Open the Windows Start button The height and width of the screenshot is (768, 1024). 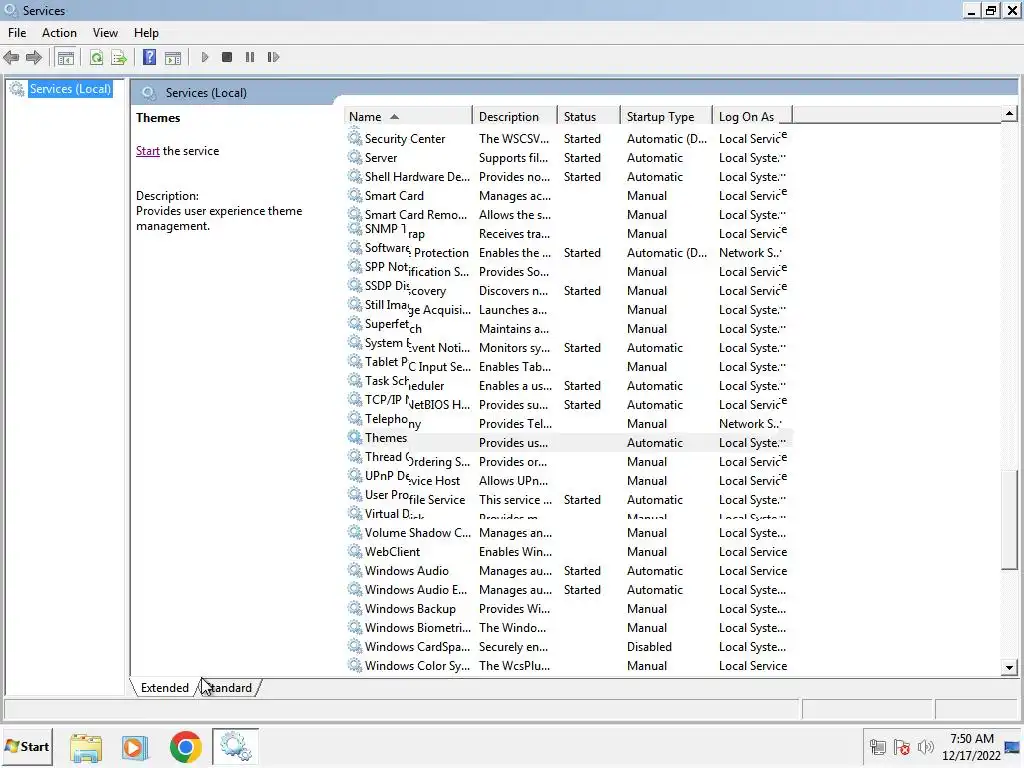pos(27,746)
